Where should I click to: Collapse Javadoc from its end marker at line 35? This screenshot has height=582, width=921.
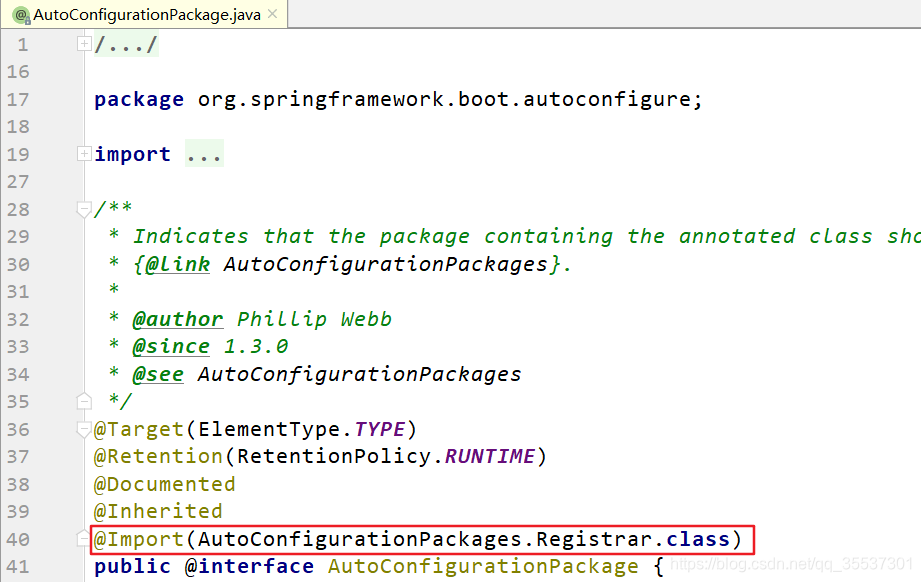click(84, 401)
